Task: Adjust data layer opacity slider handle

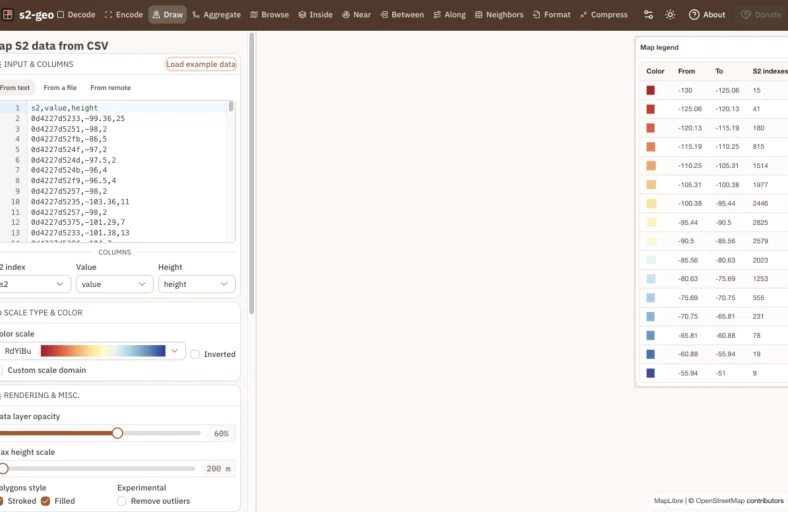Action: pos(117,433)
